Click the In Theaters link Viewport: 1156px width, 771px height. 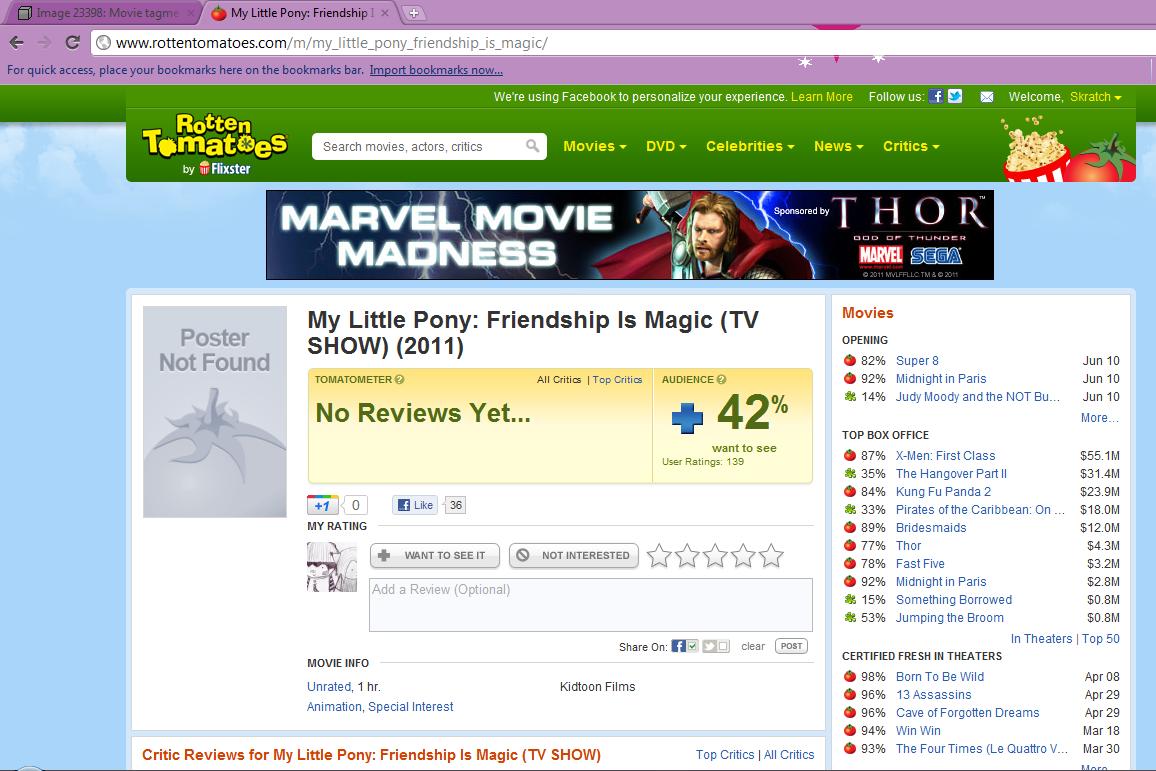[x=1041, y=638]
